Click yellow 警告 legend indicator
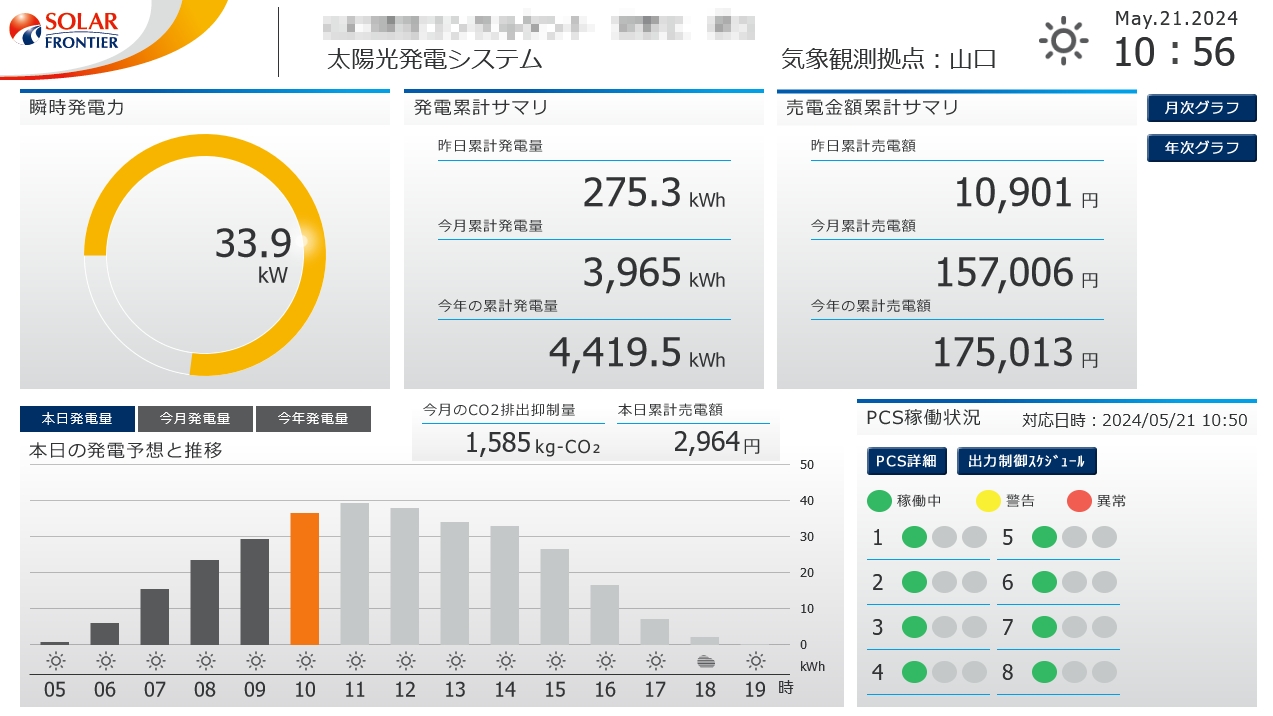1273x716 pixels. 987,501
